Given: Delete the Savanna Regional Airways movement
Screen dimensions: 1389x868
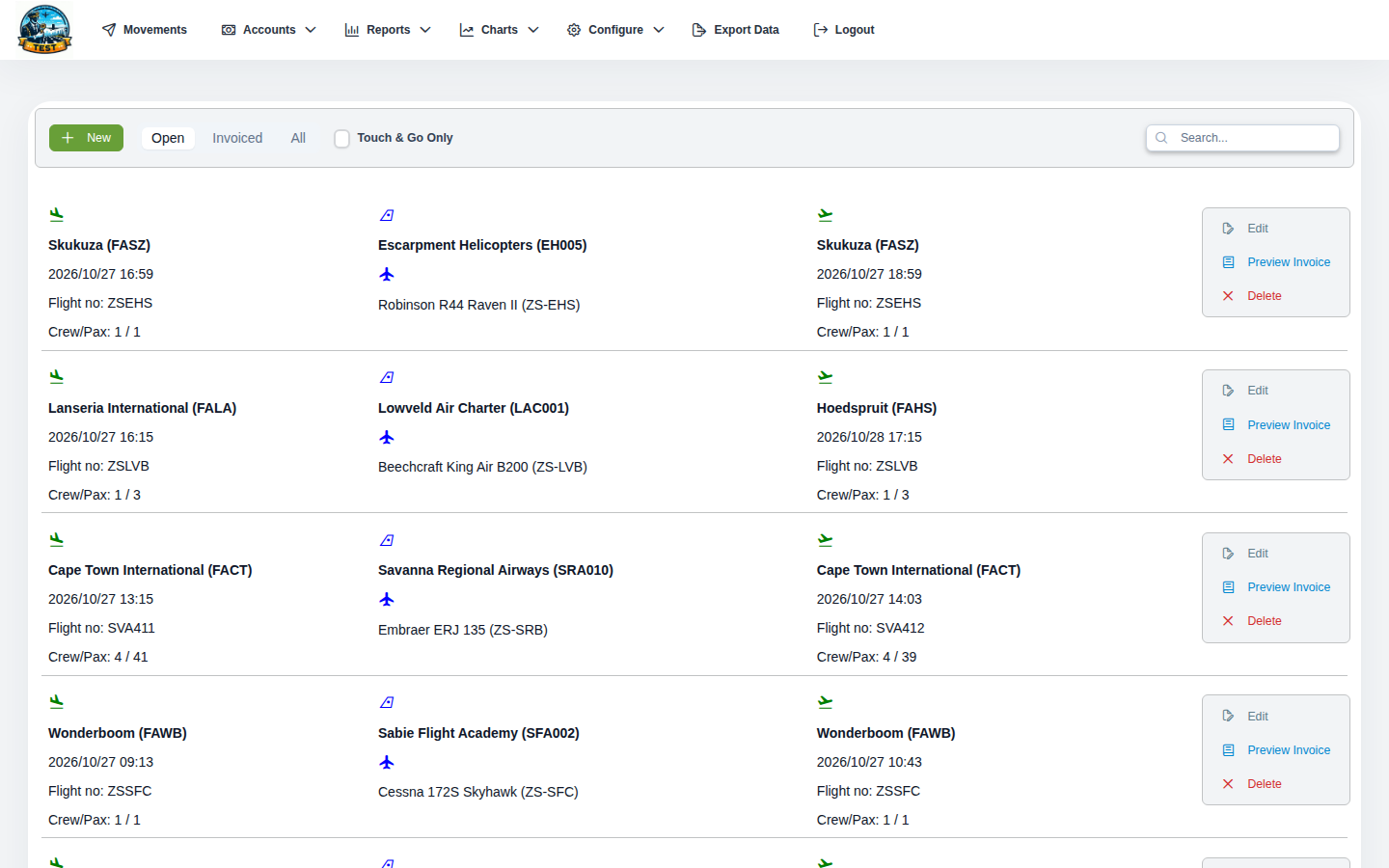Looking at the screenshot, I should [1252, 621].
